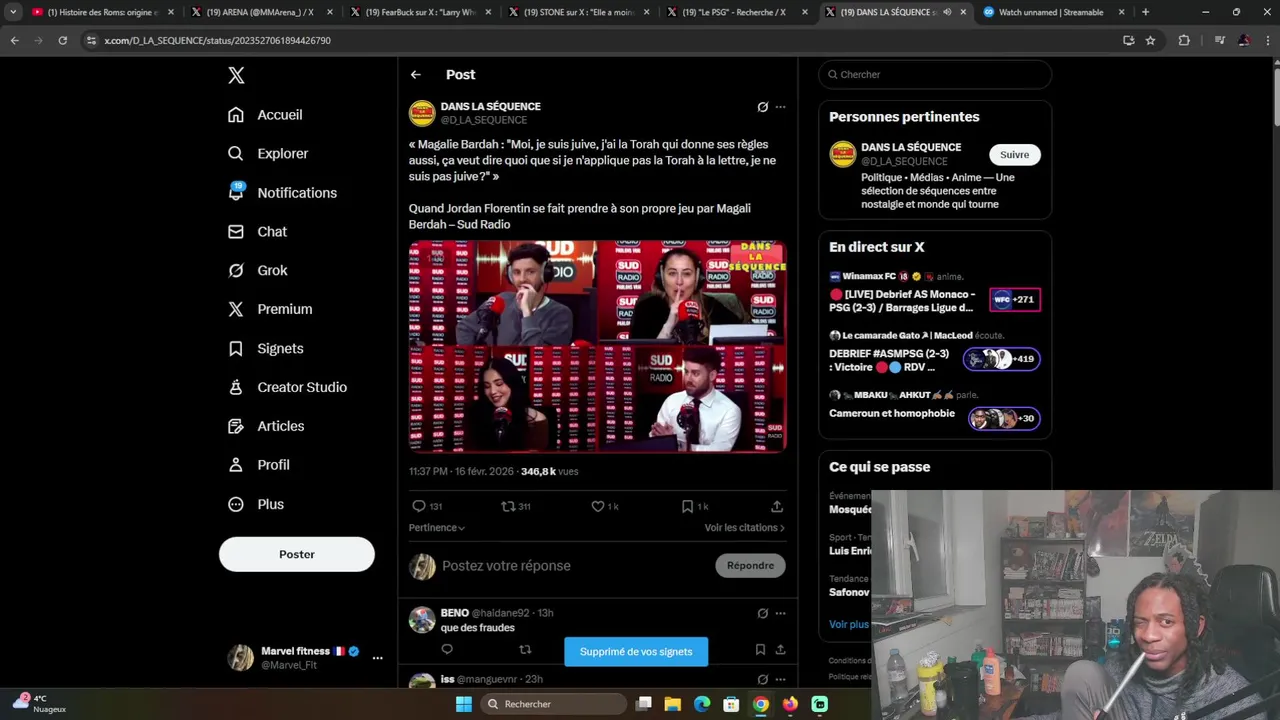Open Voir les citations link
Screen dimensions: 1280x720
coord(744,527)
